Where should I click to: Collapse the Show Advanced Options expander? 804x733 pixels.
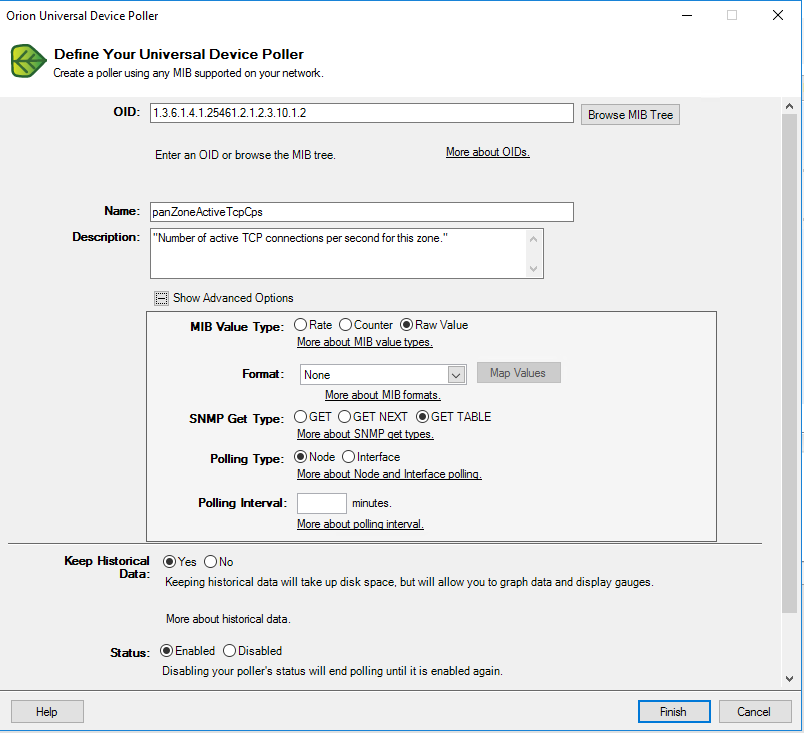[162, 298]
